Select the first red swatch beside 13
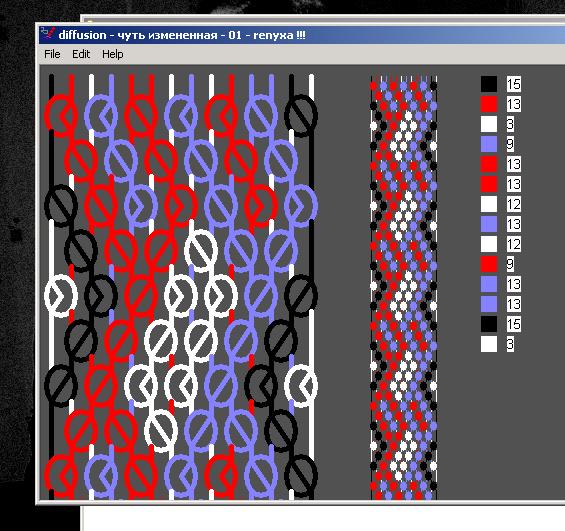This screenshot has width=565, height=531. 489,104
